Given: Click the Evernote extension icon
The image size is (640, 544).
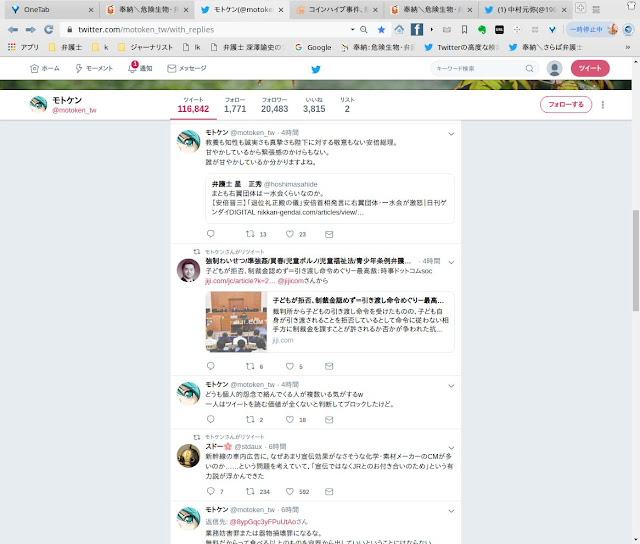Looking at the screenshot, I should 482,29.
